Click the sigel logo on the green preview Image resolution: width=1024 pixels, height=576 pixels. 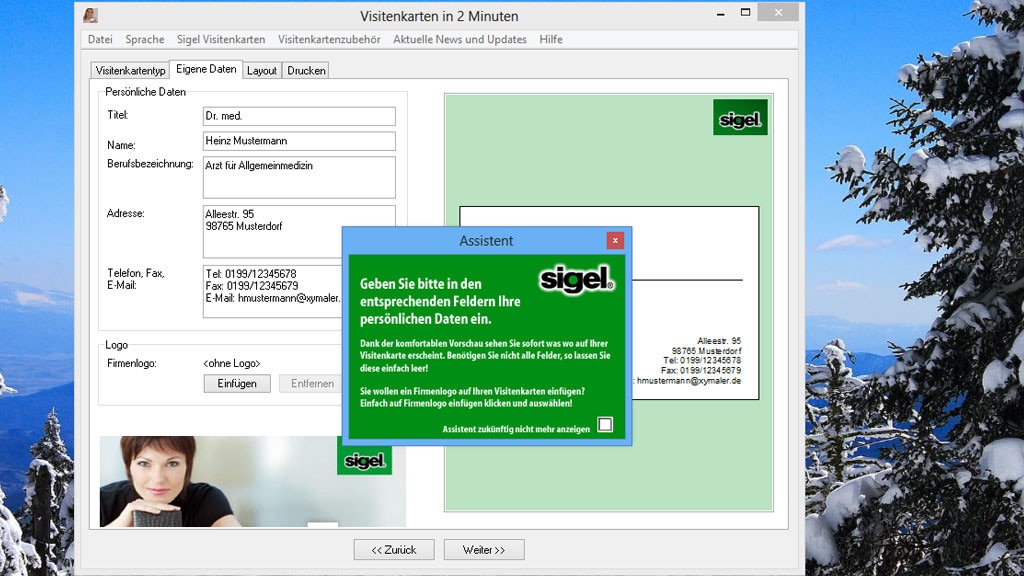pyautogui.click(x=740, y=118)
